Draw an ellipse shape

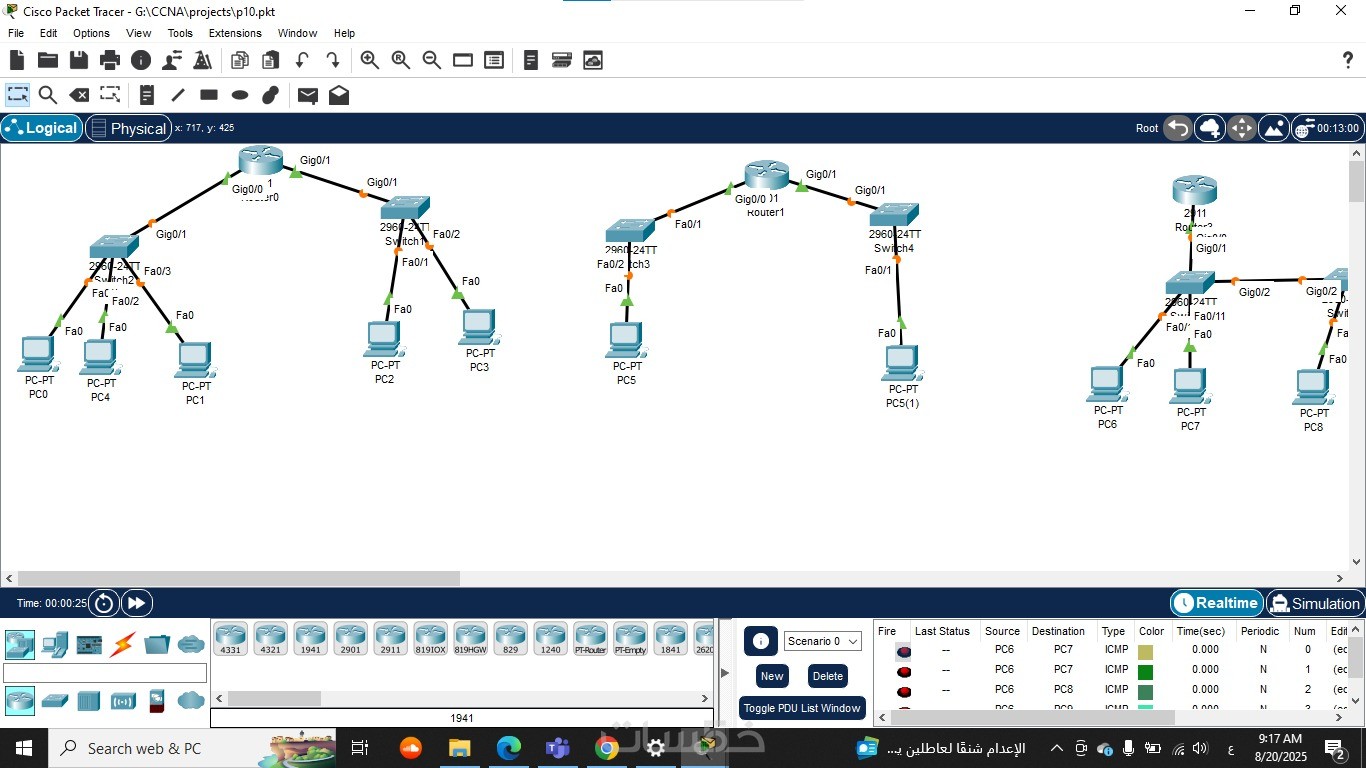240,95
